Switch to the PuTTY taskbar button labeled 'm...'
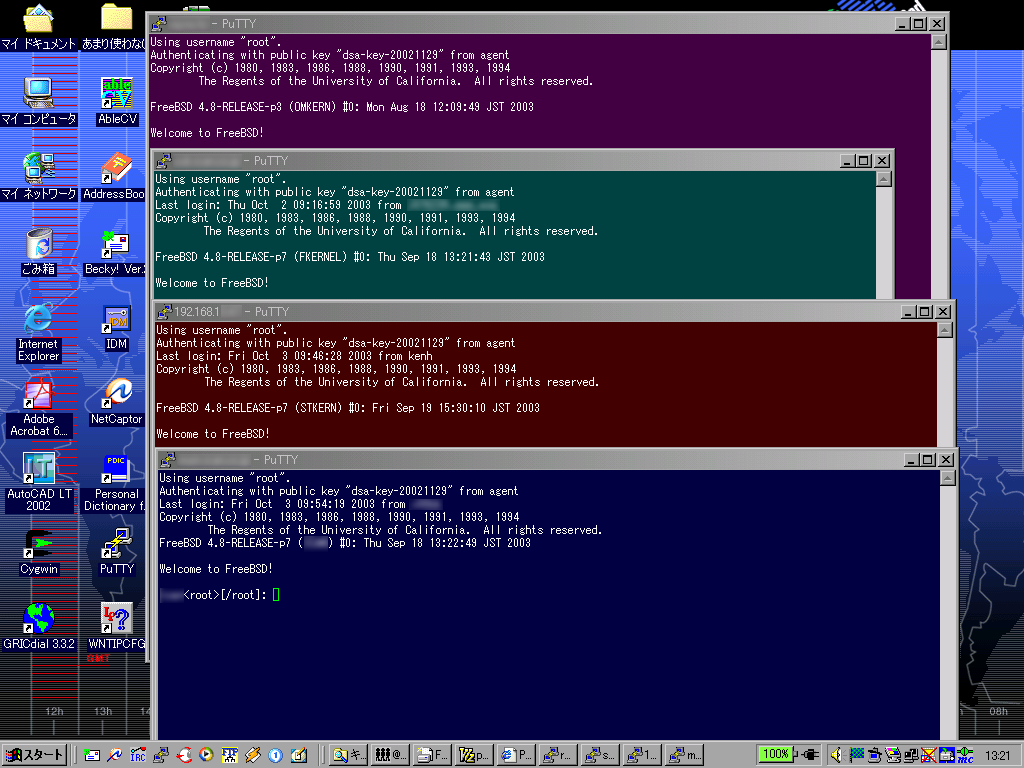 click(x=685, y=755)
